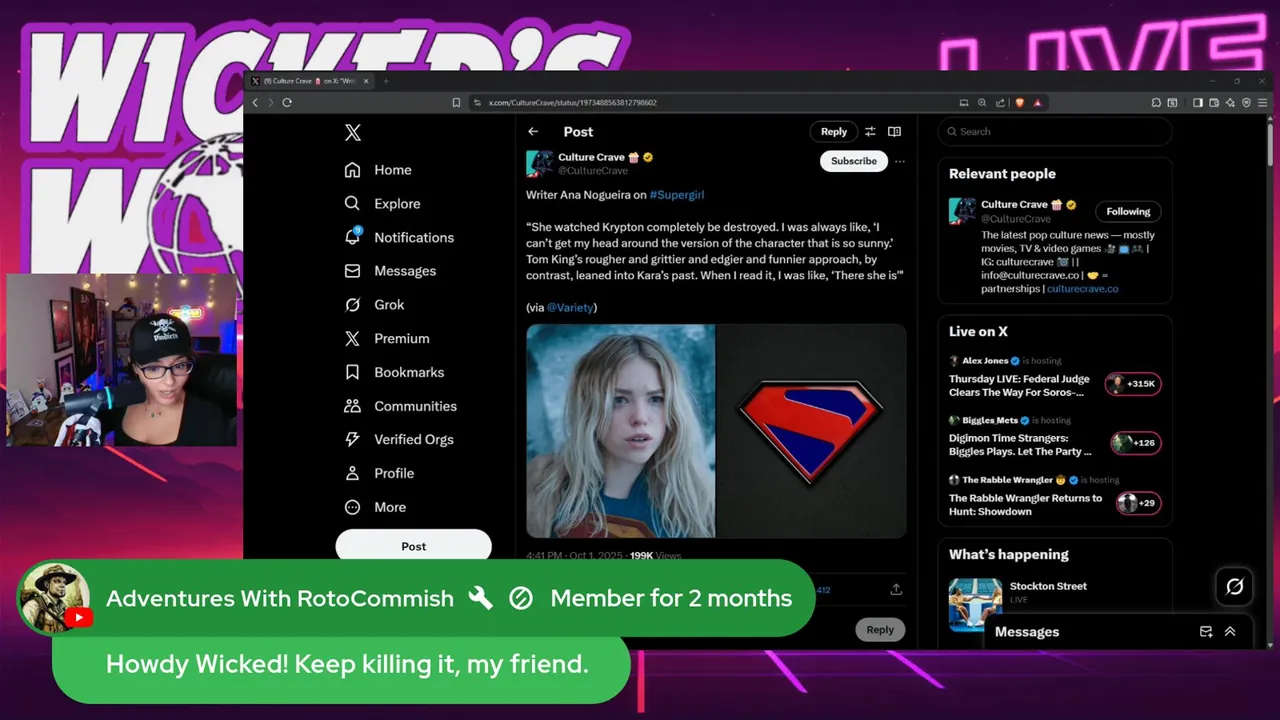This screenshot has height=720, width=1280.
Task: Click the zoom magnifier icon in the address bar
Action: [982, 102]
